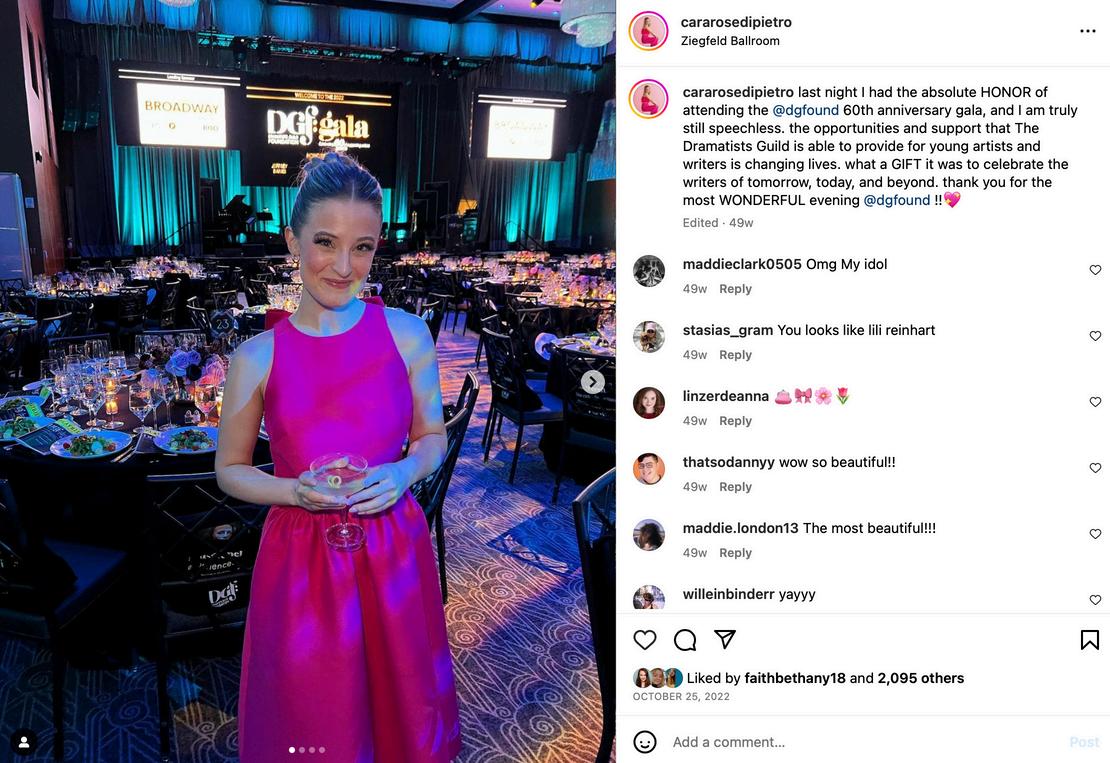Share the post via paper plane icon
The image size is (1110, 763).
pos(725,639)
